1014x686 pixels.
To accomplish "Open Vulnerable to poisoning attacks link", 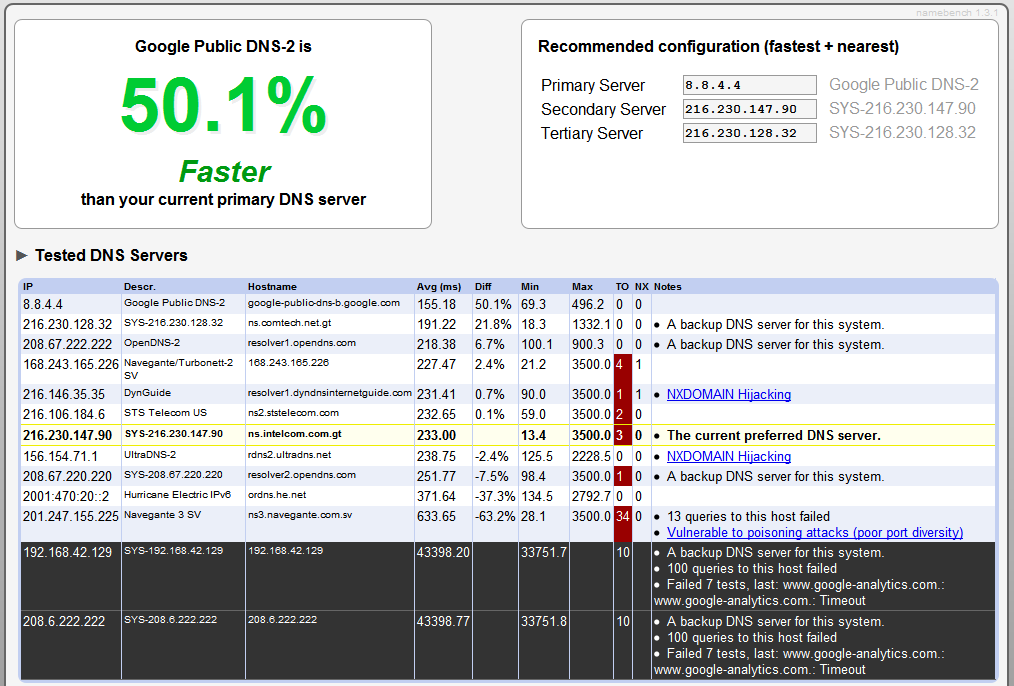I will click(x=815, y=533).
